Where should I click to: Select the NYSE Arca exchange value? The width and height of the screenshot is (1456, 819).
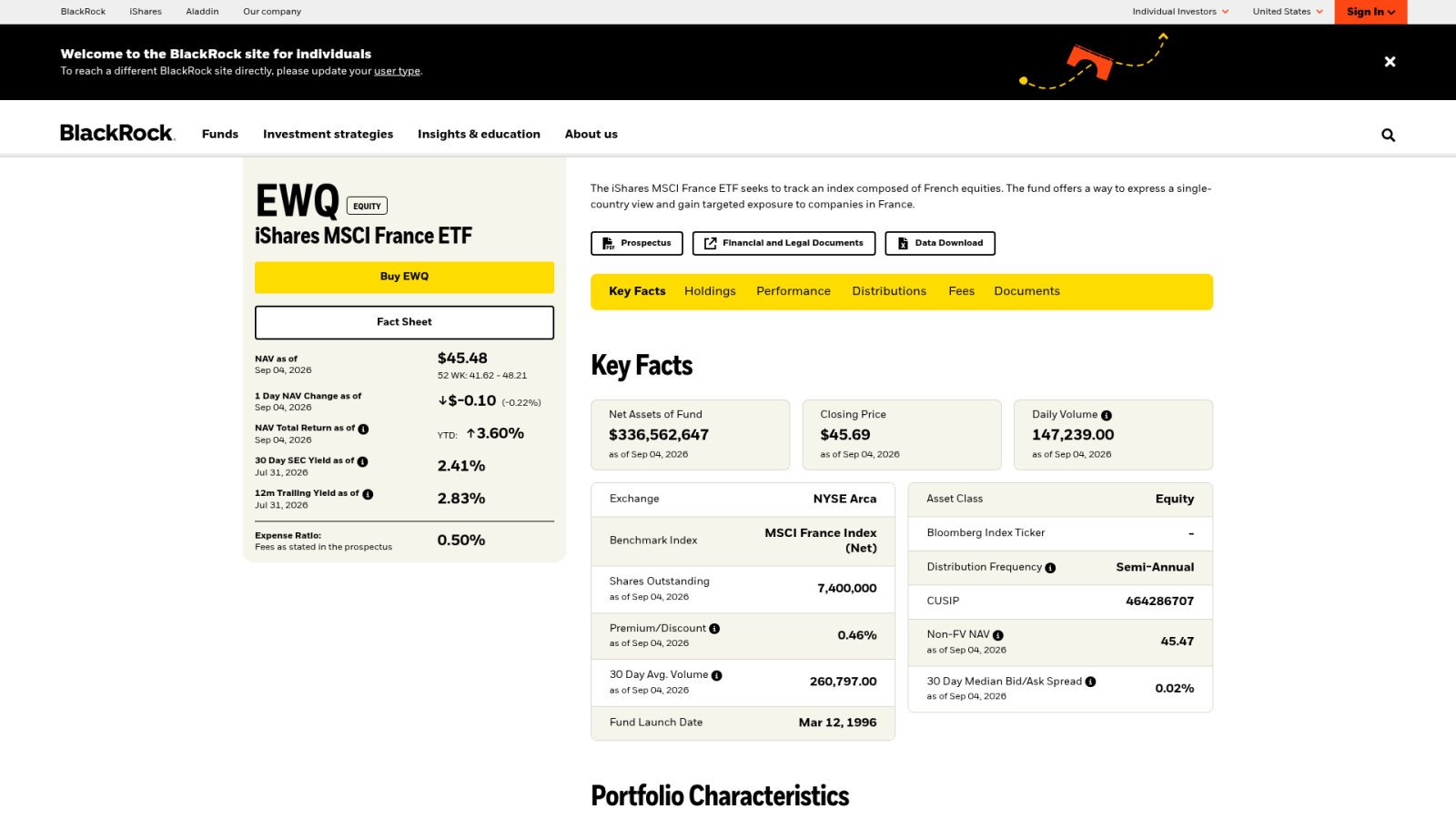pos(844,499)
